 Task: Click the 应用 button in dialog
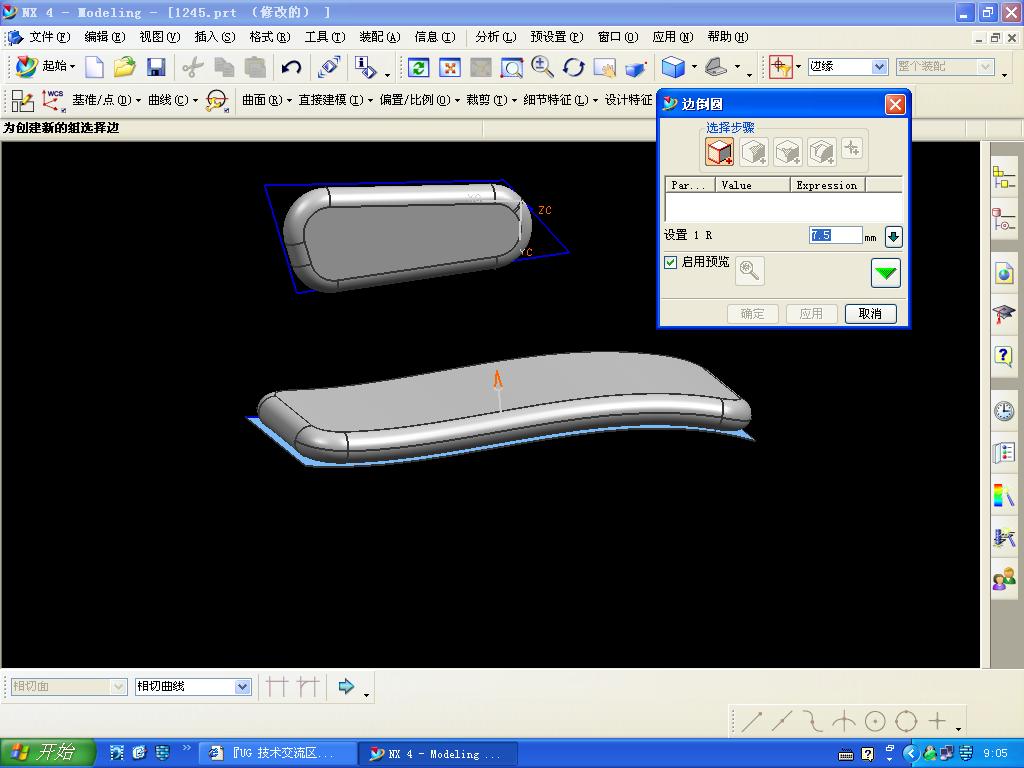pos(811,313)
